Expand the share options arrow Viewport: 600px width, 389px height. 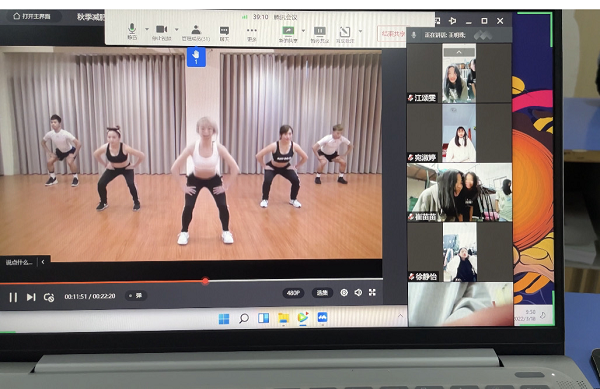click(303, 31)
